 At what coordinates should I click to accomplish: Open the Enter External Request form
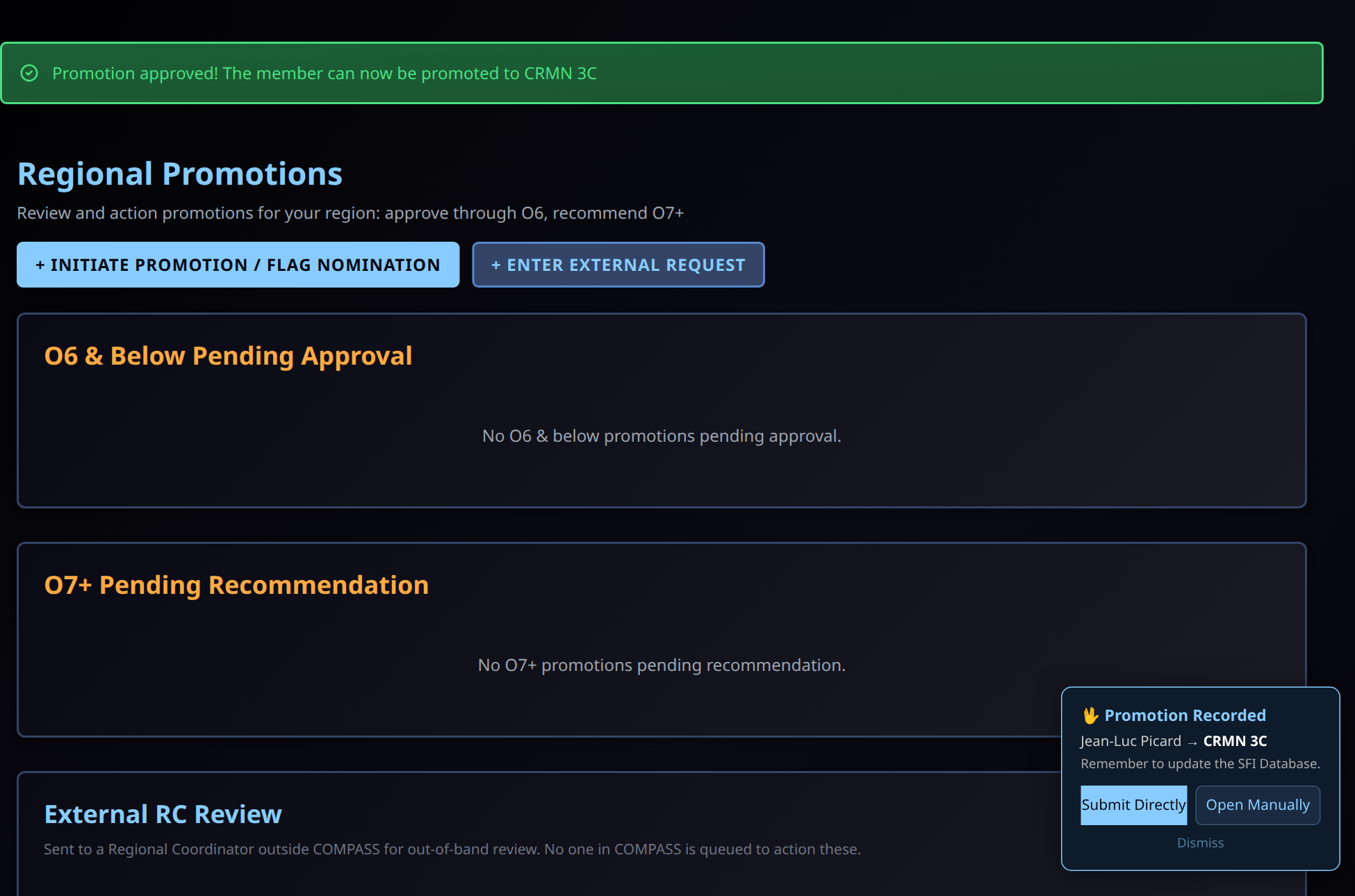click(x=618, y=265)
